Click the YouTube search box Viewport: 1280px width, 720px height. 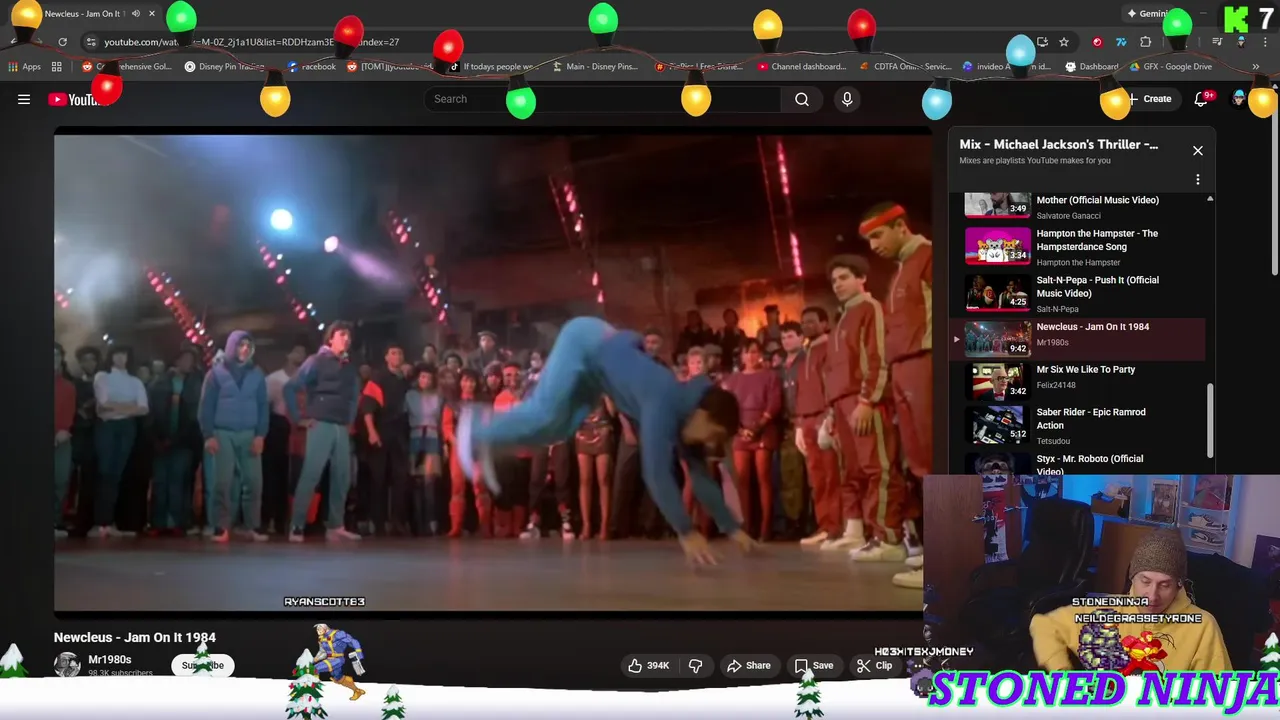tap(603, 99)
